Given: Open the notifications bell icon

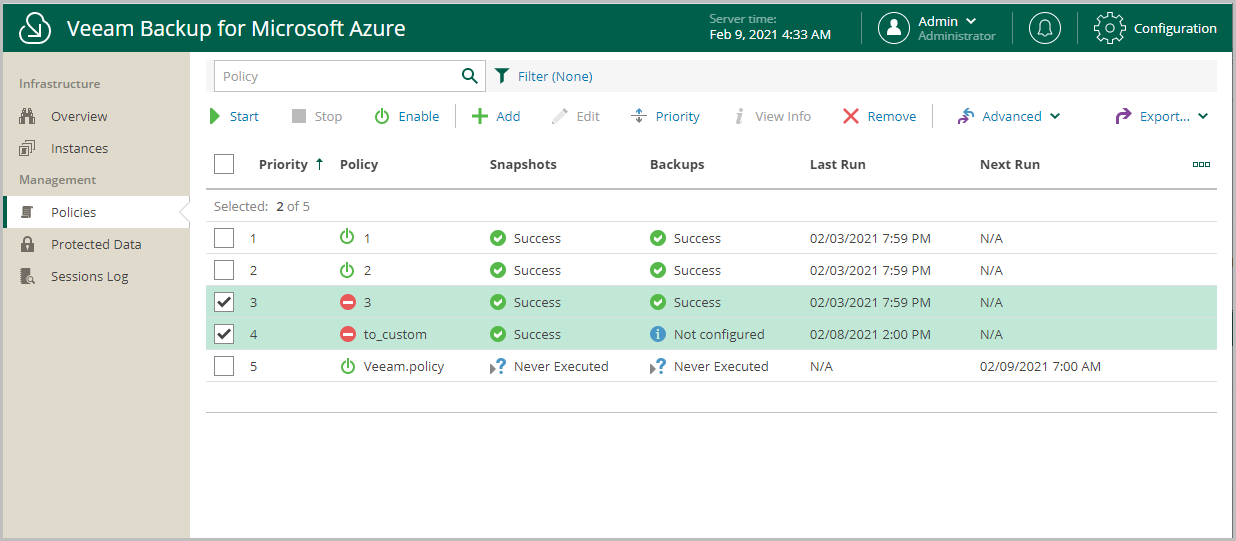Looking at the screenshot, I should click(1045, 28).
